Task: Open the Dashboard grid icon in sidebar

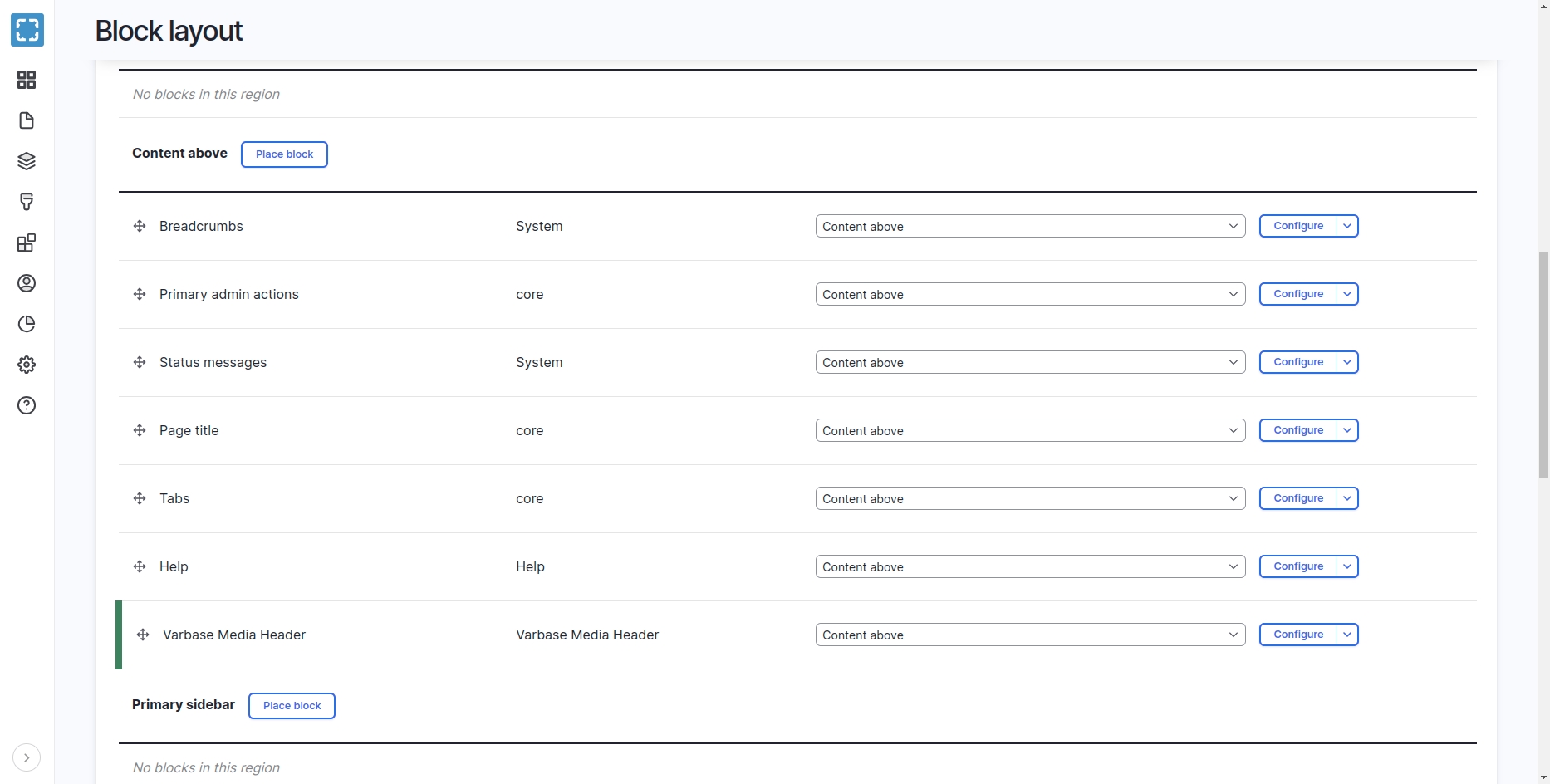Action: (27, 80)
